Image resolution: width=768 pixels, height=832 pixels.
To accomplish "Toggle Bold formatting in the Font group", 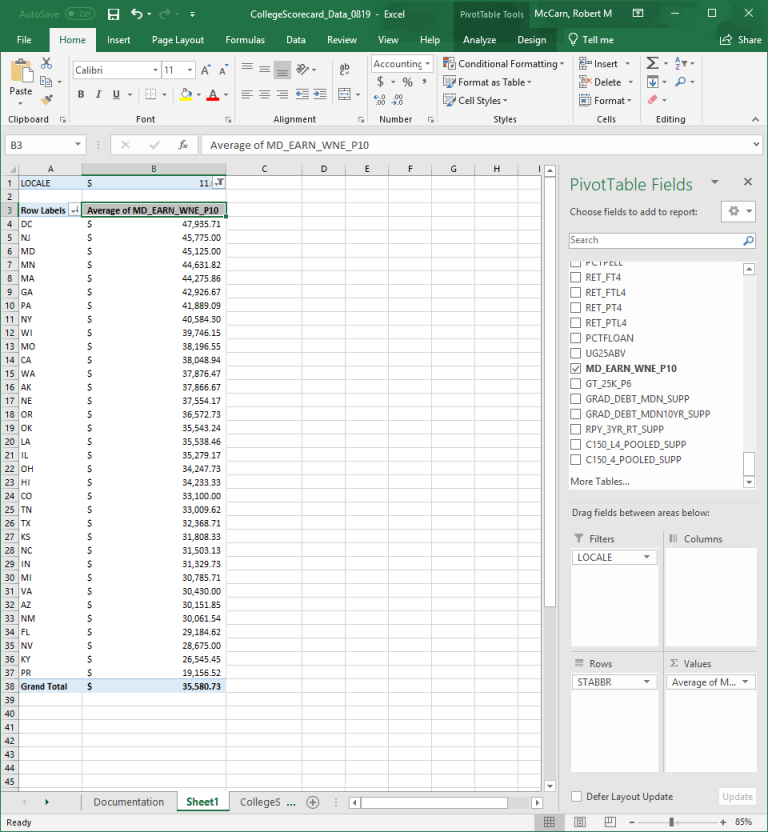I will point(81,95).
